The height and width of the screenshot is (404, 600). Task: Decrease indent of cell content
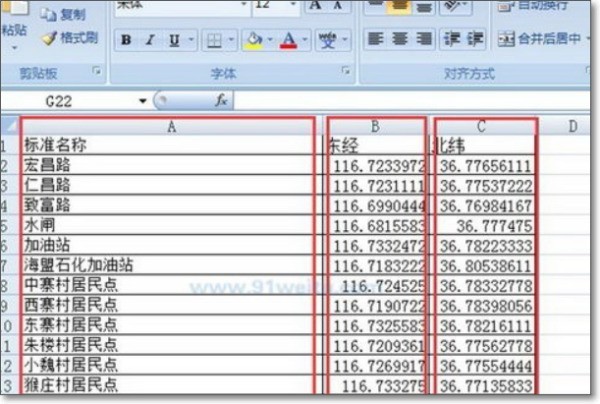(x=452, y=40)
